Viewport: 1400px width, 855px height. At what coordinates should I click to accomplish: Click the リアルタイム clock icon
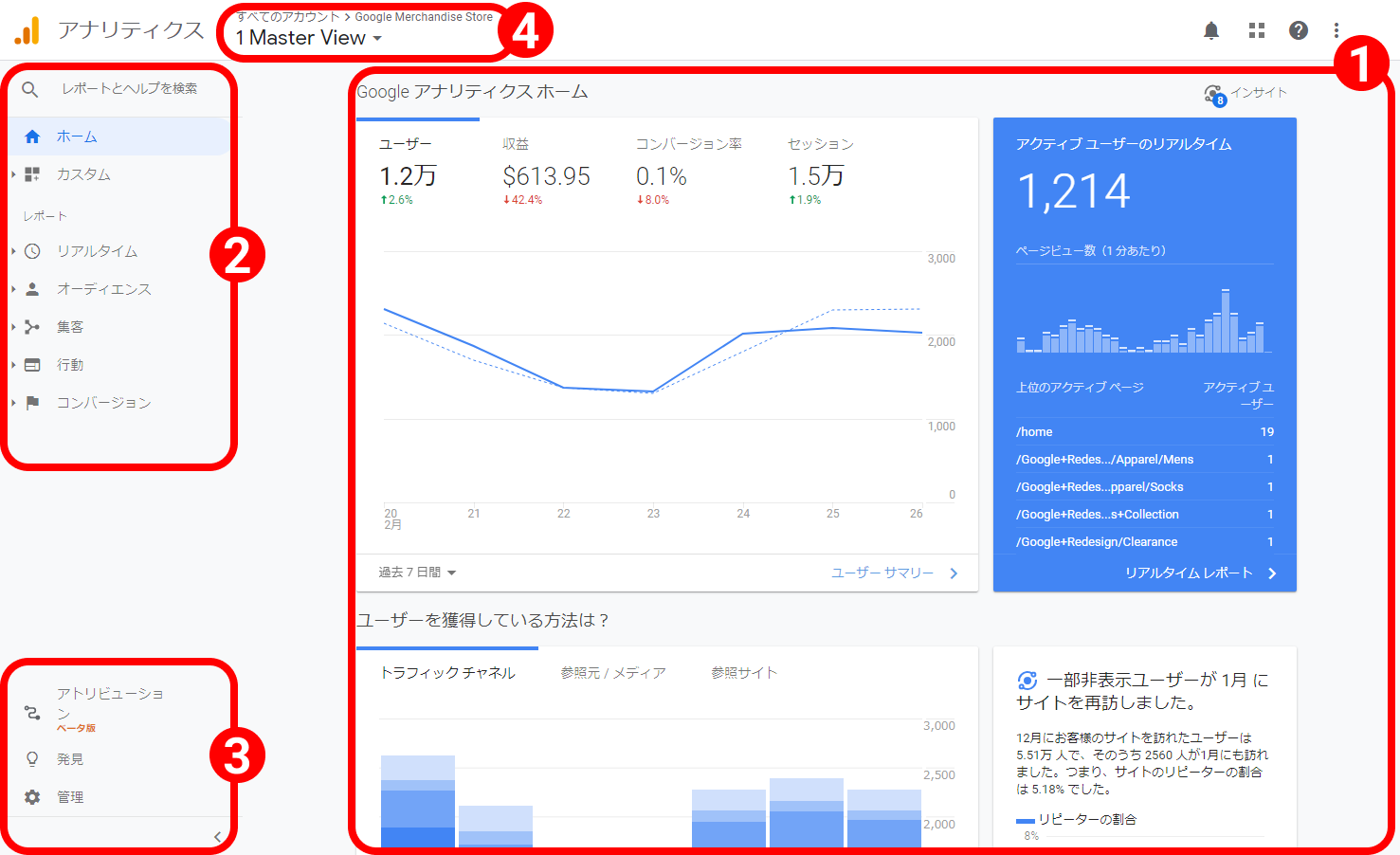click(x=32, y=251)
